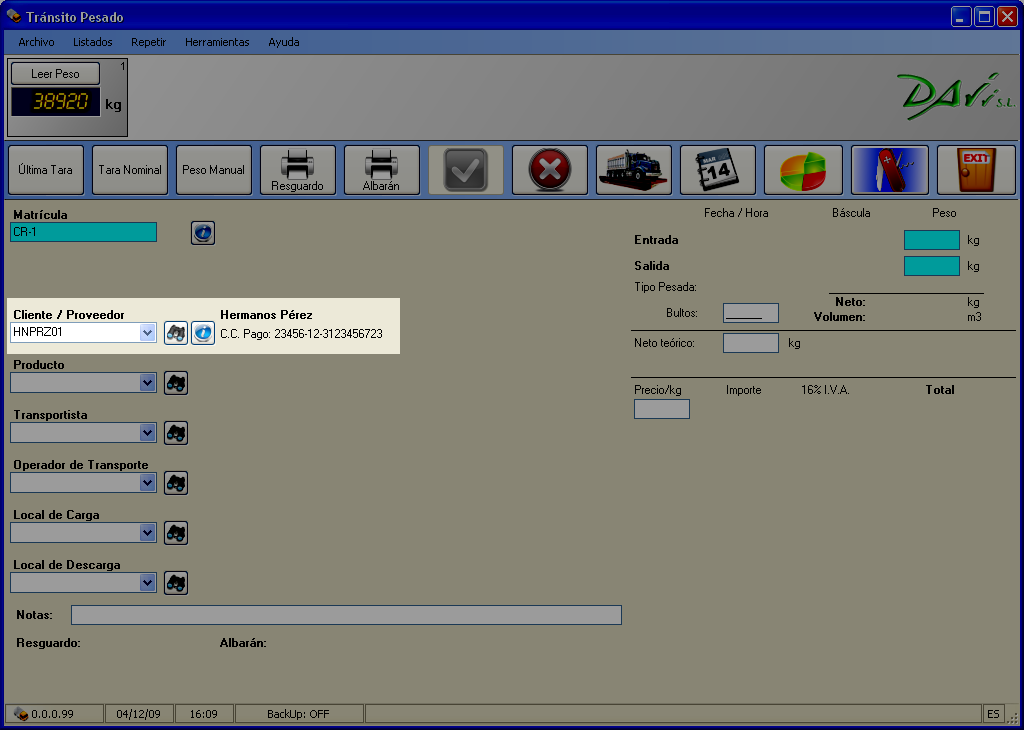Image resolution: width=1024 pixels, height=730 pixels.
Task: Click the Resguardo printer icon
Action: (298, 170)
